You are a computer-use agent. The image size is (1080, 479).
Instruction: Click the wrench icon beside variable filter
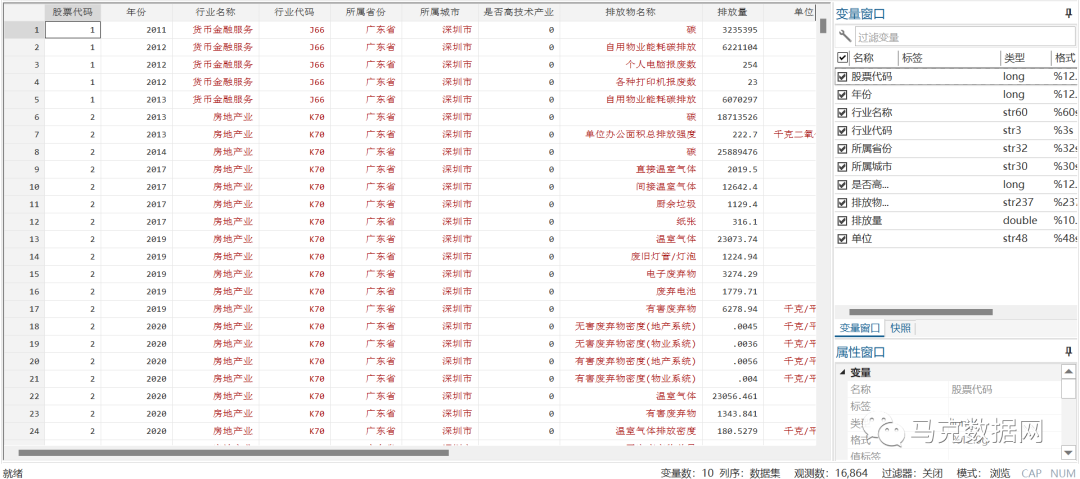(844, 37)
